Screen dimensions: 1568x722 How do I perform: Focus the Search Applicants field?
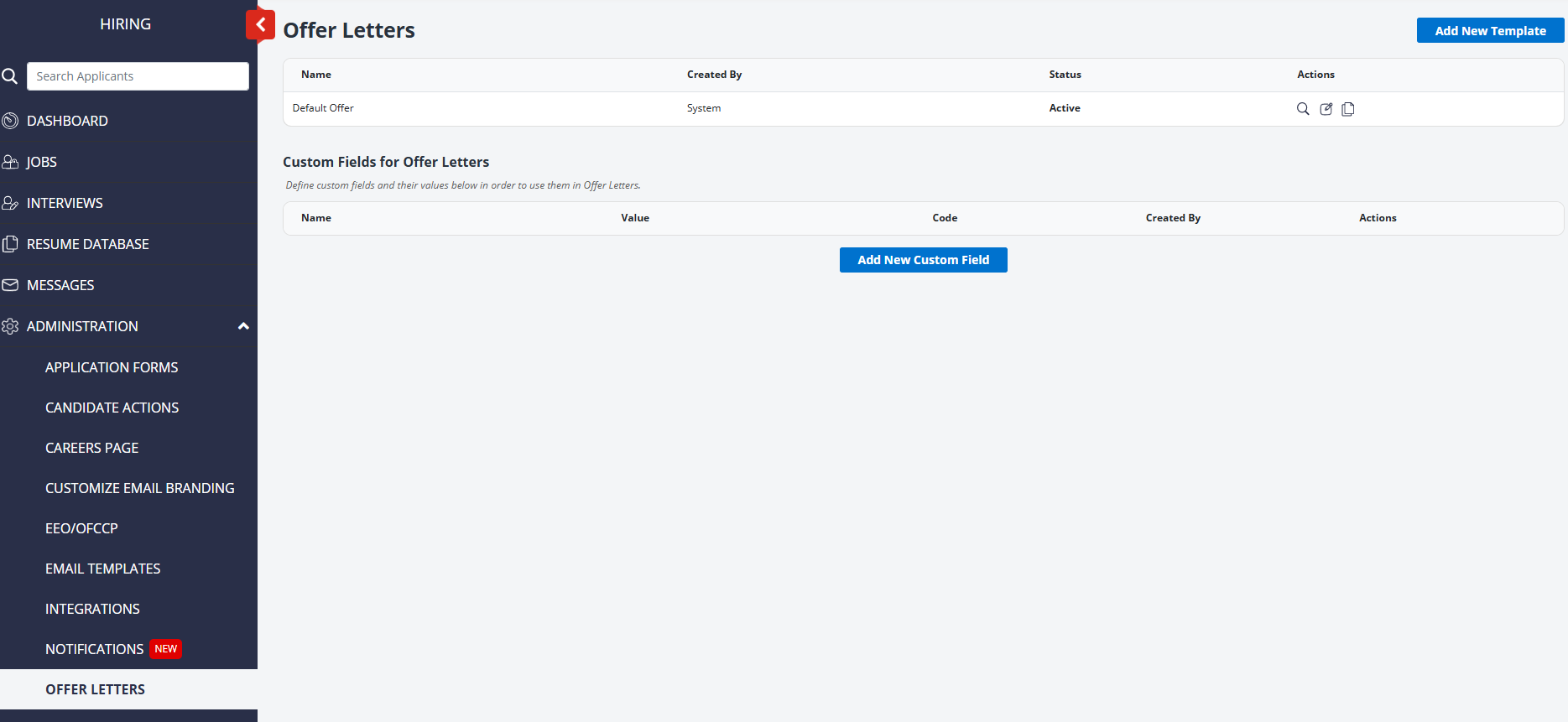point(138,76)
